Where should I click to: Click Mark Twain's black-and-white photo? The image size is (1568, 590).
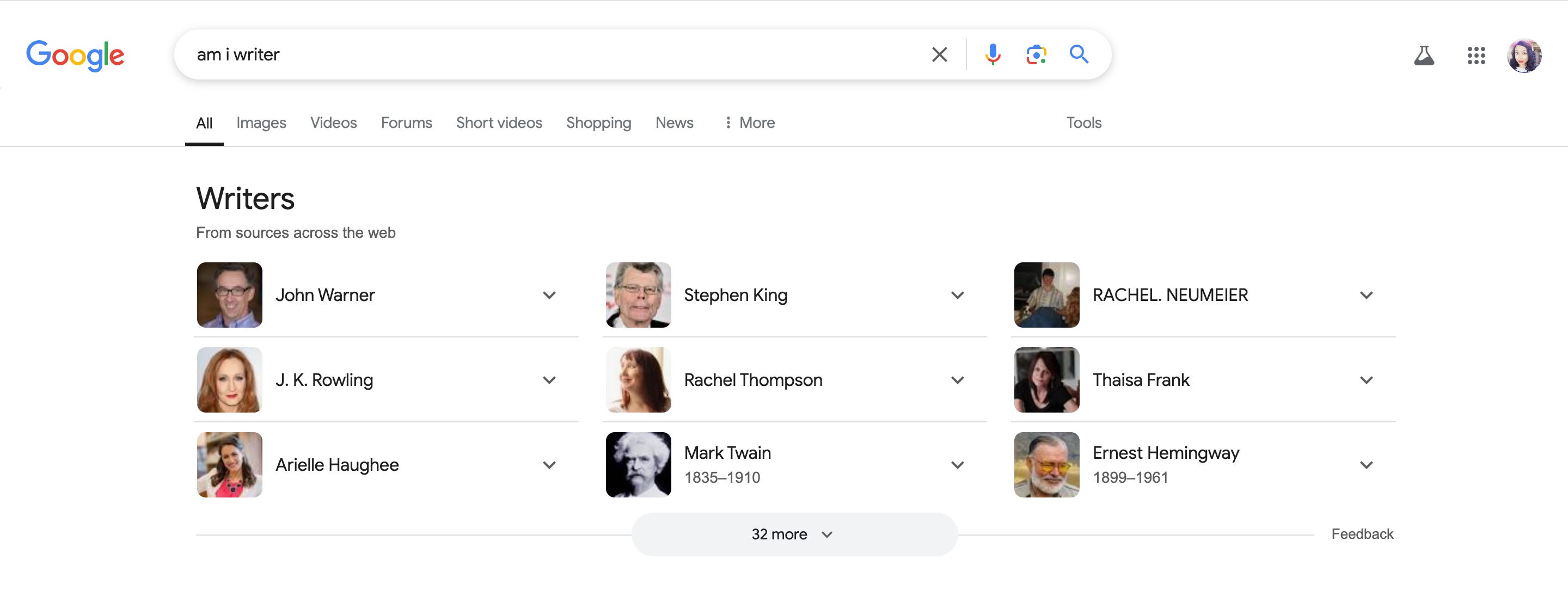(x=638, y=465)
